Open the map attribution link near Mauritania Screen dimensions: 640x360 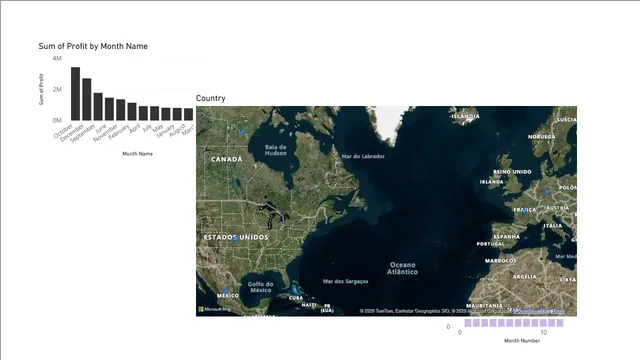[539, 311]
